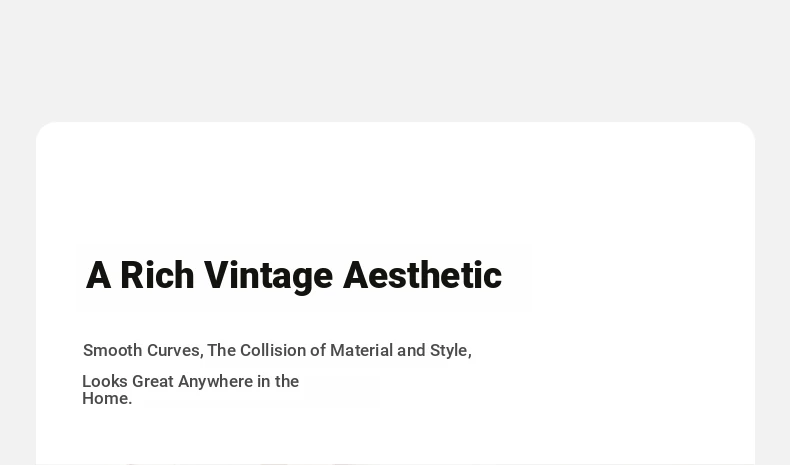Click the "Looks Great Anywhere in the" line
790x465 pixels.
(x=190, y=381)
